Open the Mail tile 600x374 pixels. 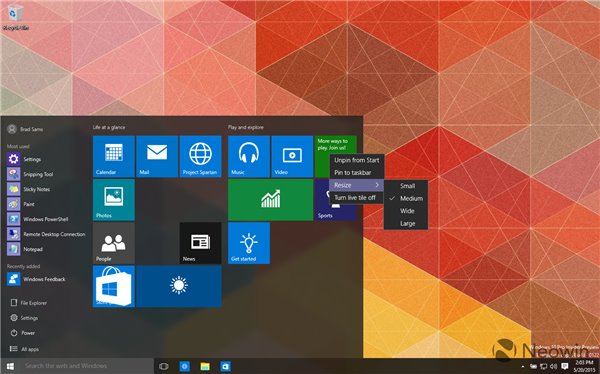point(157,156)
